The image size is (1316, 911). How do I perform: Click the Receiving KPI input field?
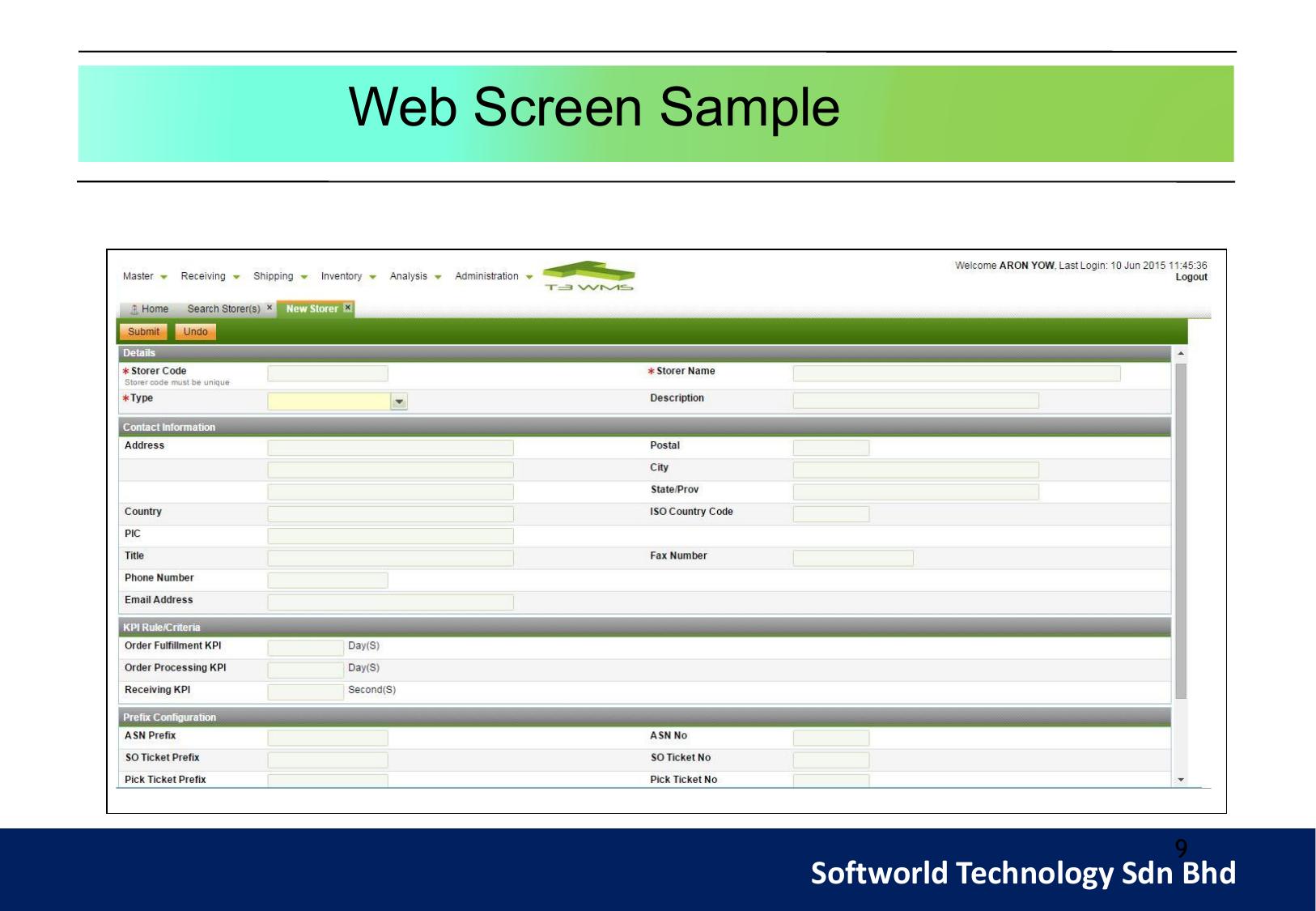point(306,692)
